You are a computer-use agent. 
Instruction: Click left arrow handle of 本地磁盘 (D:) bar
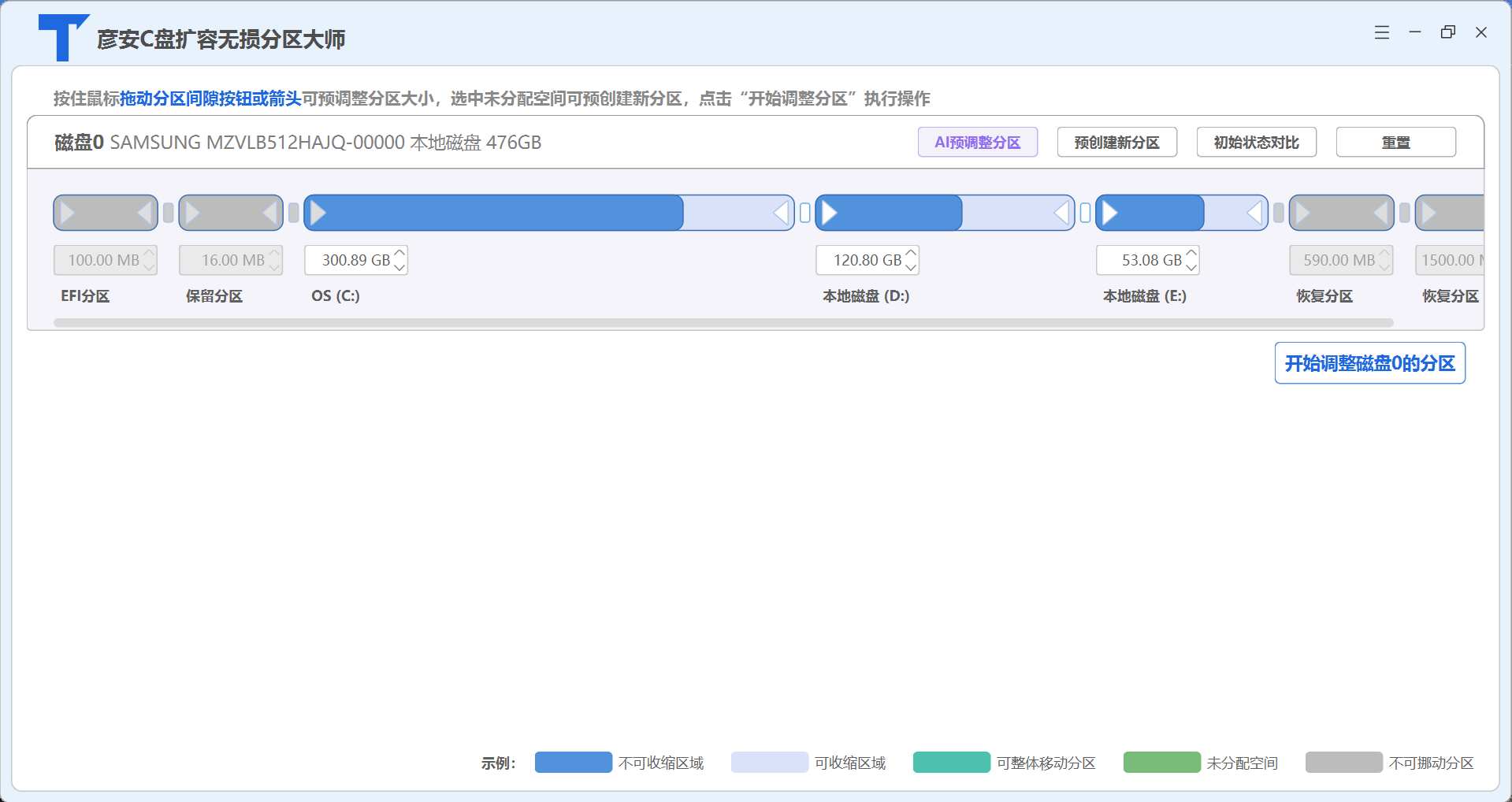[x=829, y=213]
